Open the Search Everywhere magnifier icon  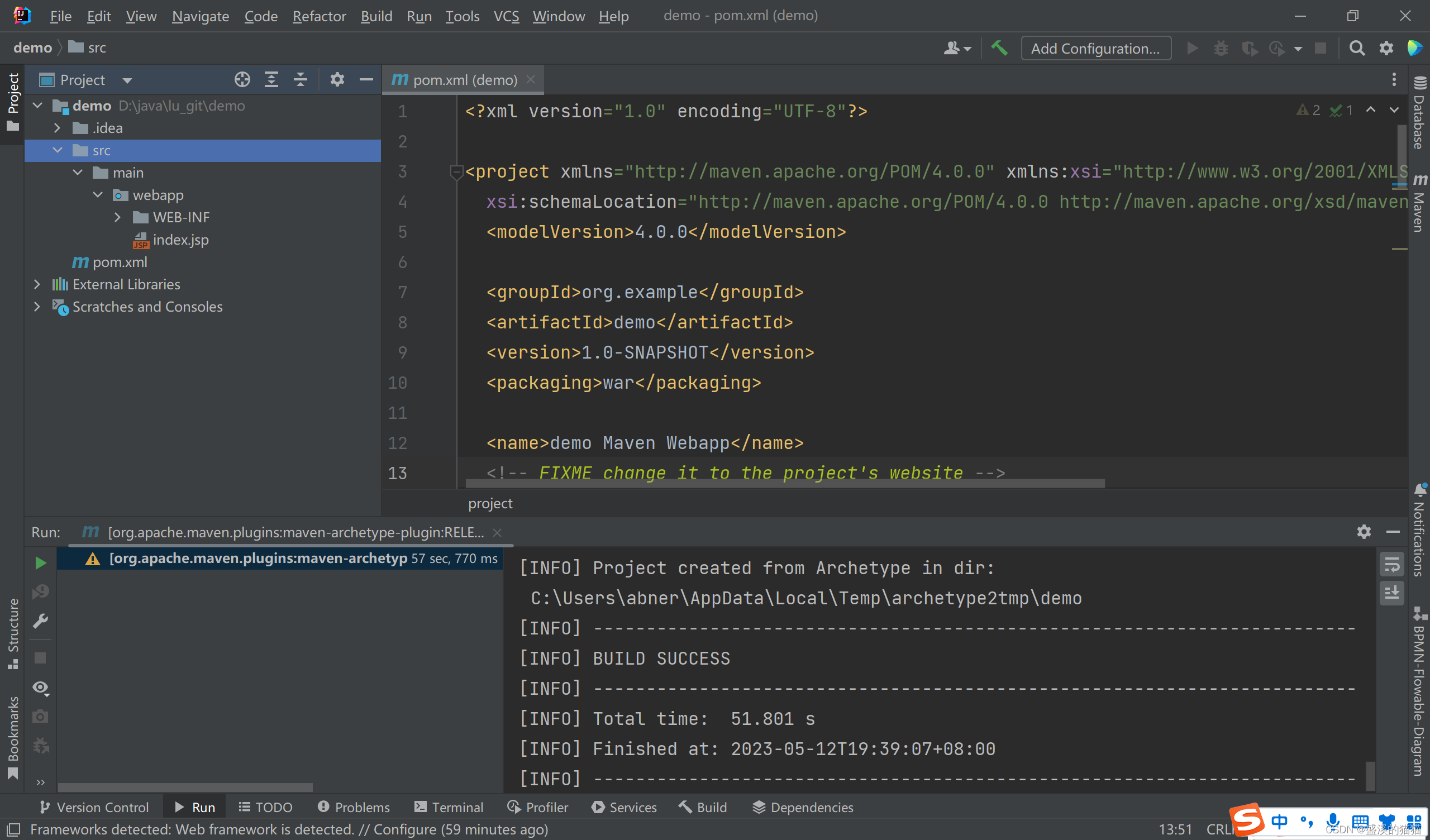[1357, 48]
